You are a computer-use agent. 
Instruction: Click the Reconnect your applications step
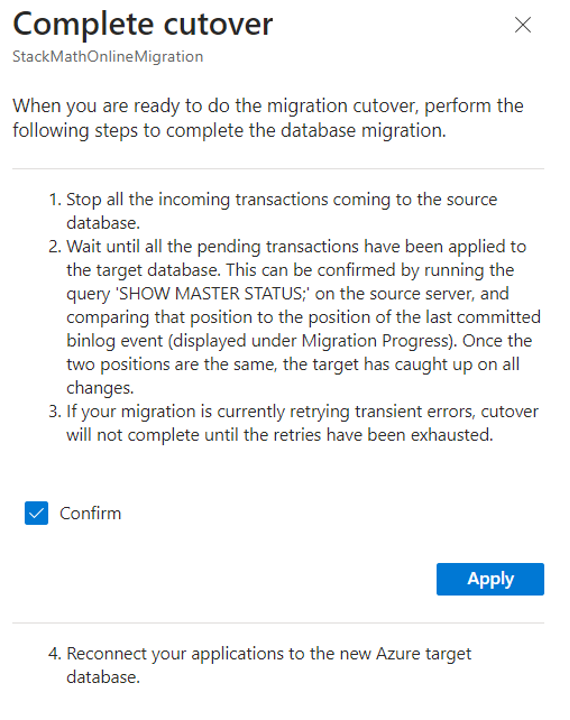[x=269, y=665]
